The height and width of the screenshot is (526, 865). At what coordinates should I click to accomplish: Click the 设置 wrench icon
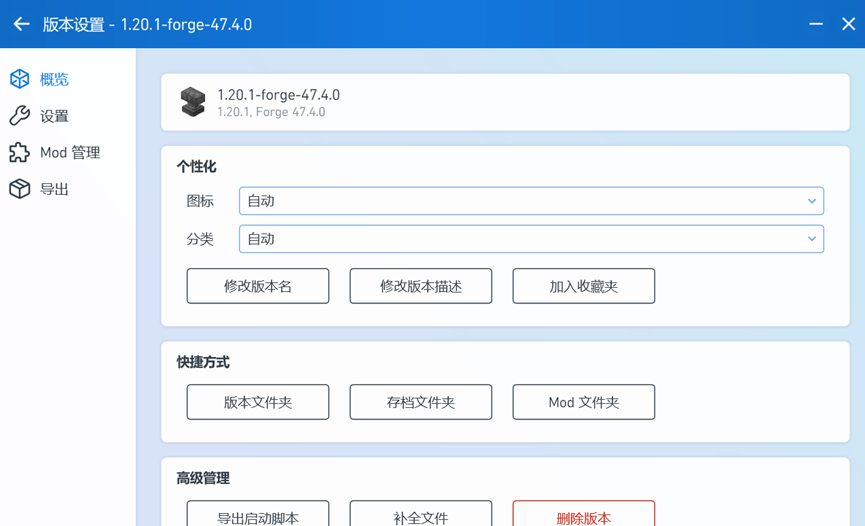[19, 116]
